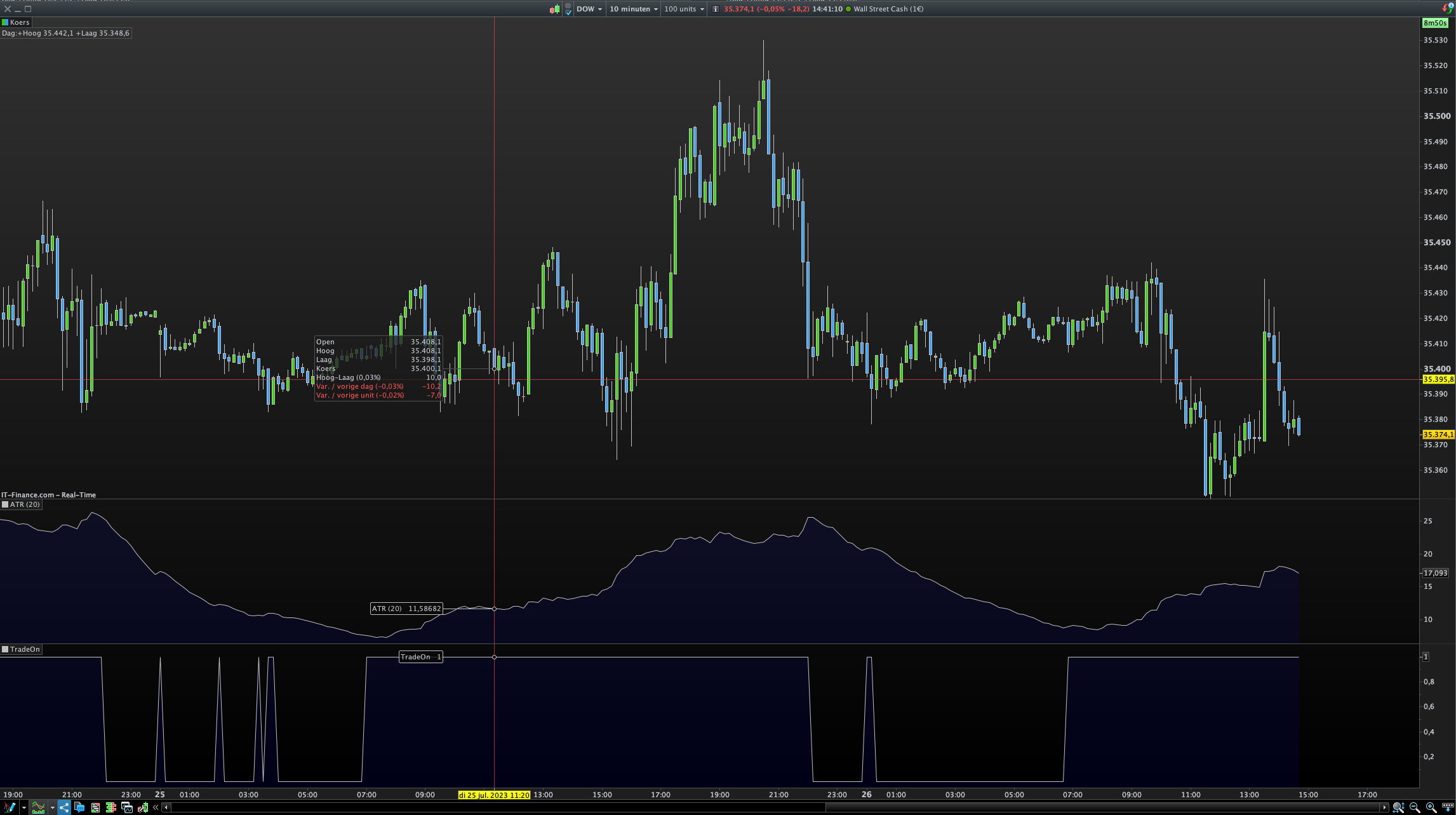1456x815 pixels.
Task: Click the zoom in magnifier
Action: coord(1431,807)
